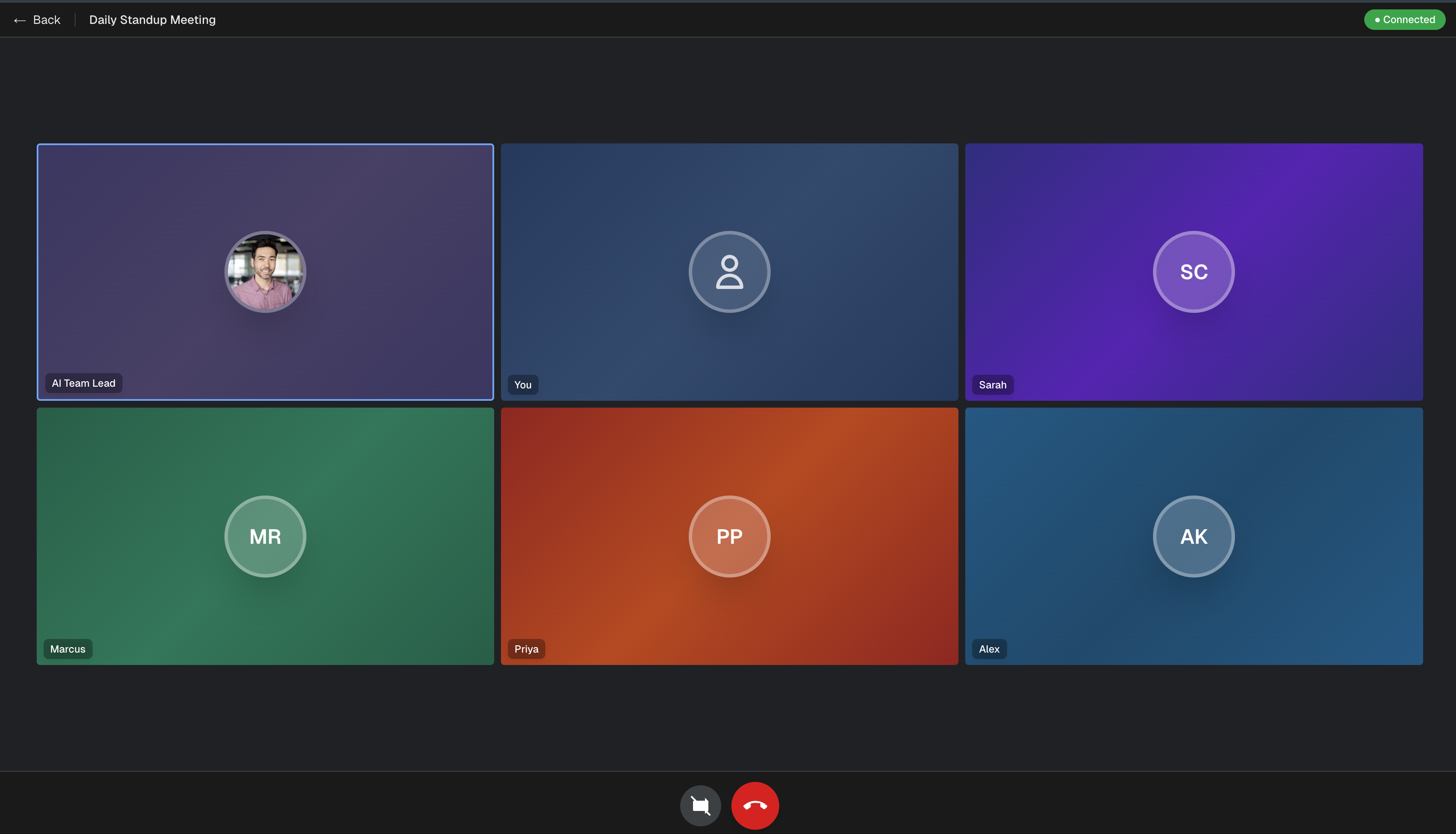The width and height of the screenshot is (1456, 834).
Task: Click the Connected status badge
Action: point(1404,20)
